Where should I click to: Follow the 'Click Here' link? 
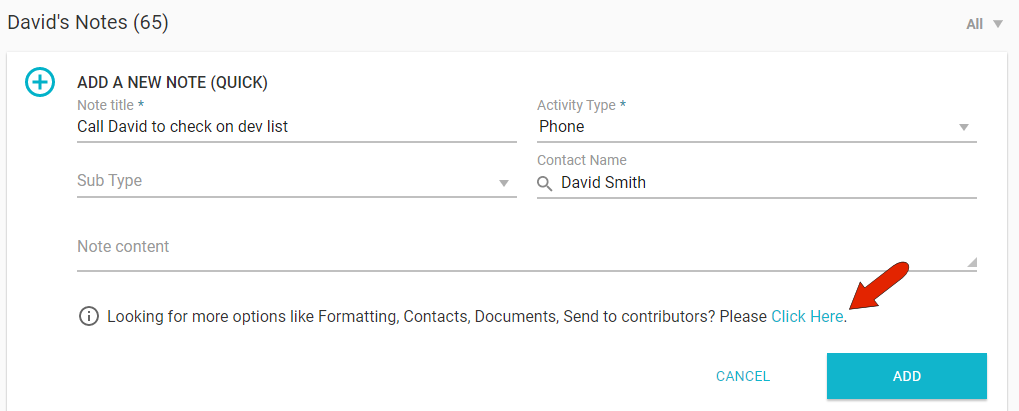(x=807, y=316)
